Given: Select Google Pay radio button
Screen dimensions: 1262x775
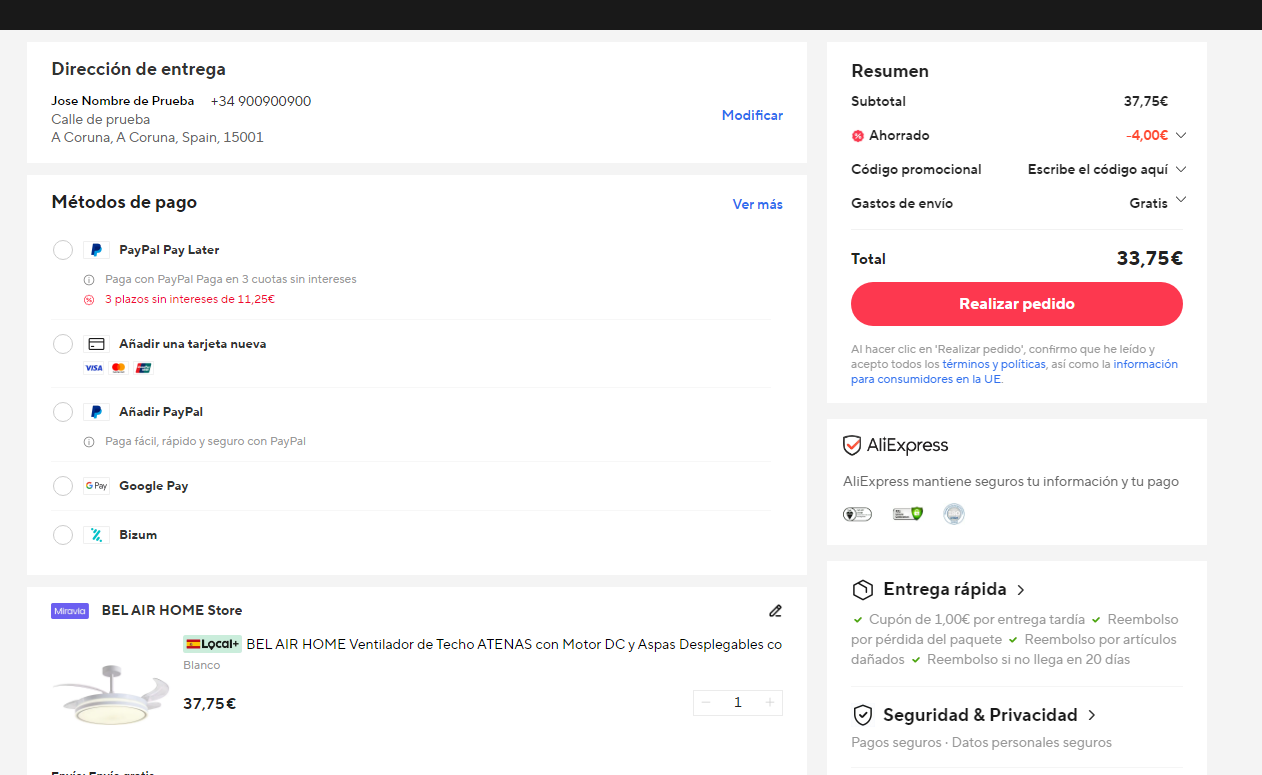Looking at the screenshot, I should tap(63, 486).
